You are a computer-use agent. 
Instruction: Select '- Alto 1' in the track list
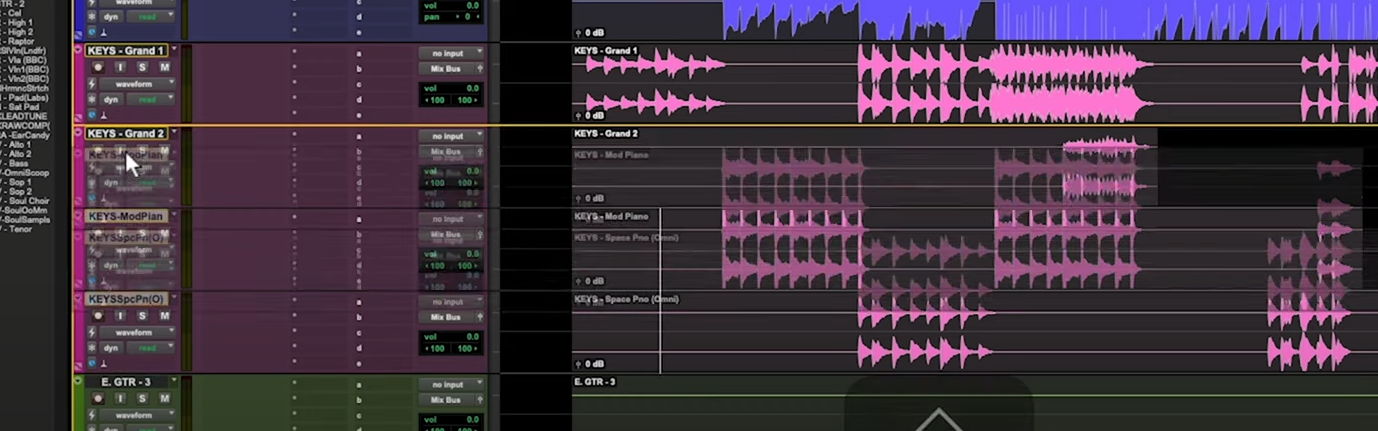coord(18,144)
